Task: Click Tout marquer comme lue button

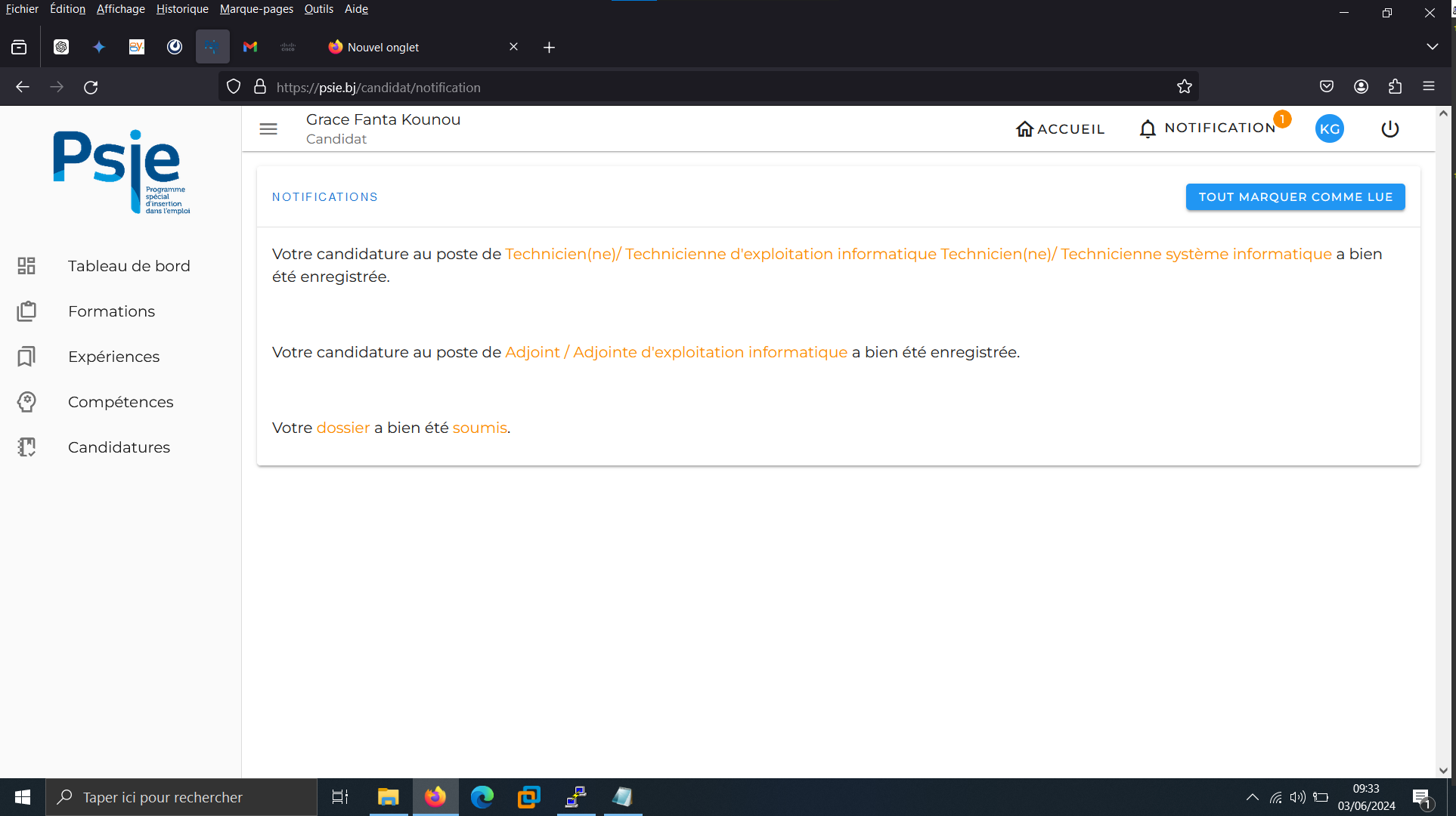Action: click(x=1295, y=197)
